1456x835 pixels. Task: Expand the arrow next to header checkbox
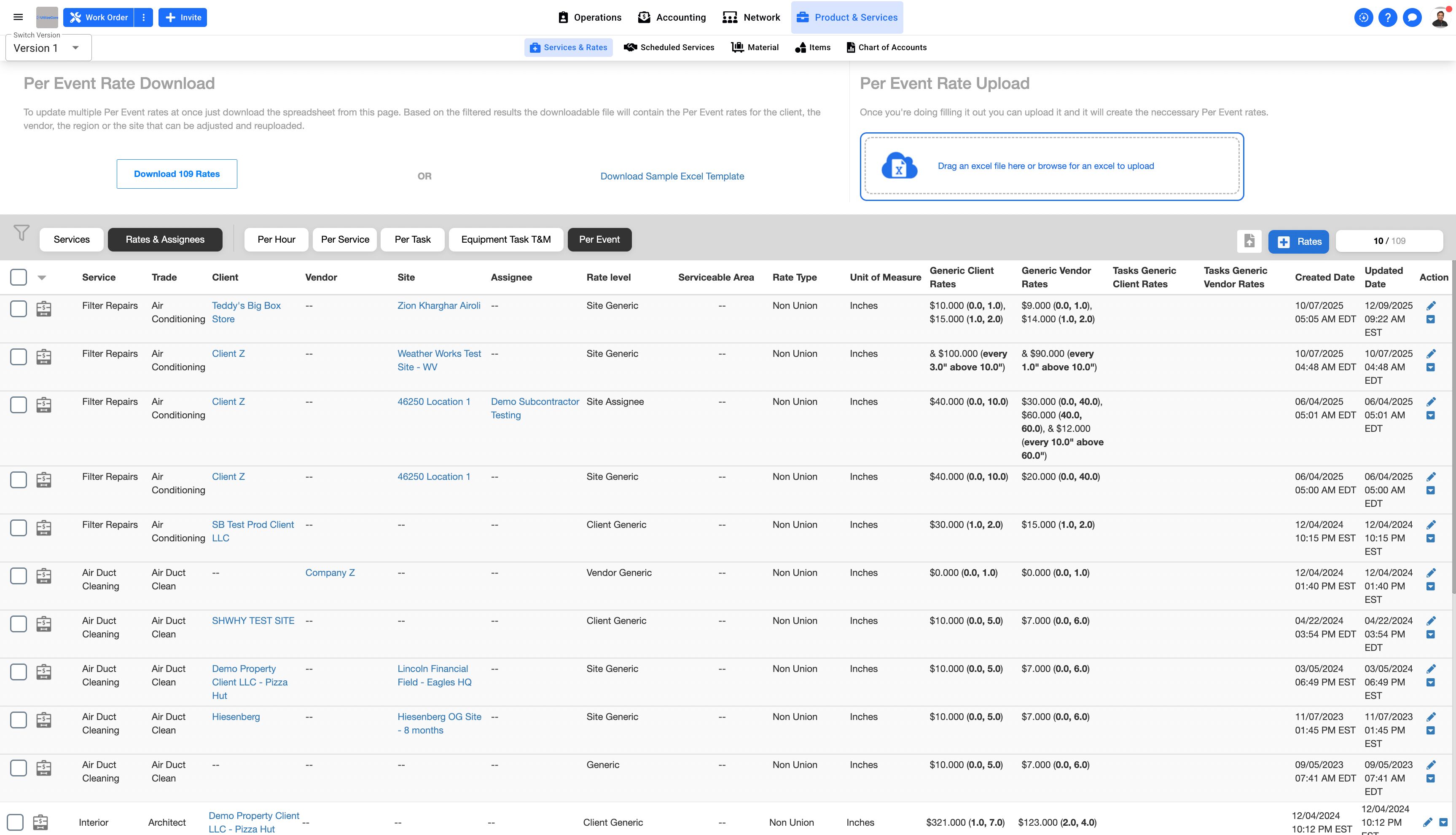click(x=42, y=278)
